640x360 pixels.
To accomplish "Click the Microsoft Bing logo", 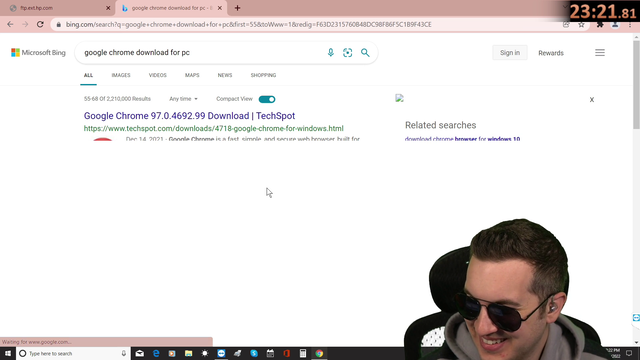I will [x=38, y=53].
